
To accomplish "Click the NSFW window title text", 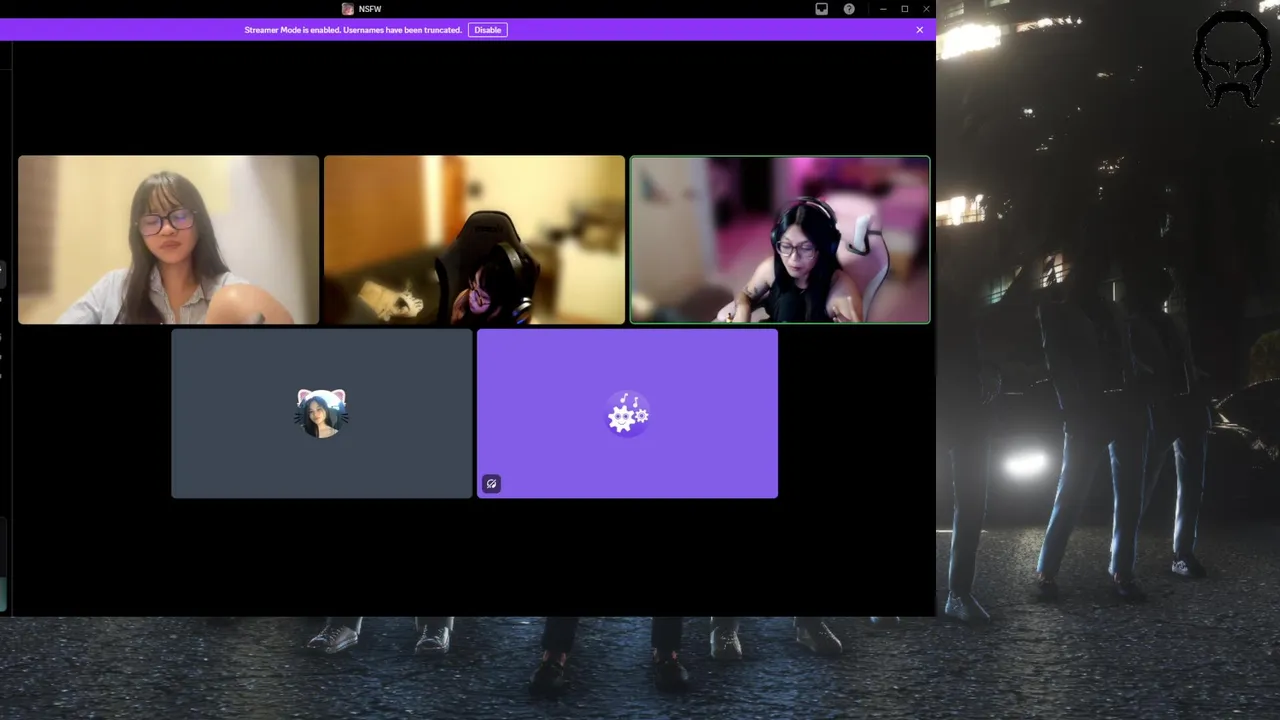I will coord(370,9).
